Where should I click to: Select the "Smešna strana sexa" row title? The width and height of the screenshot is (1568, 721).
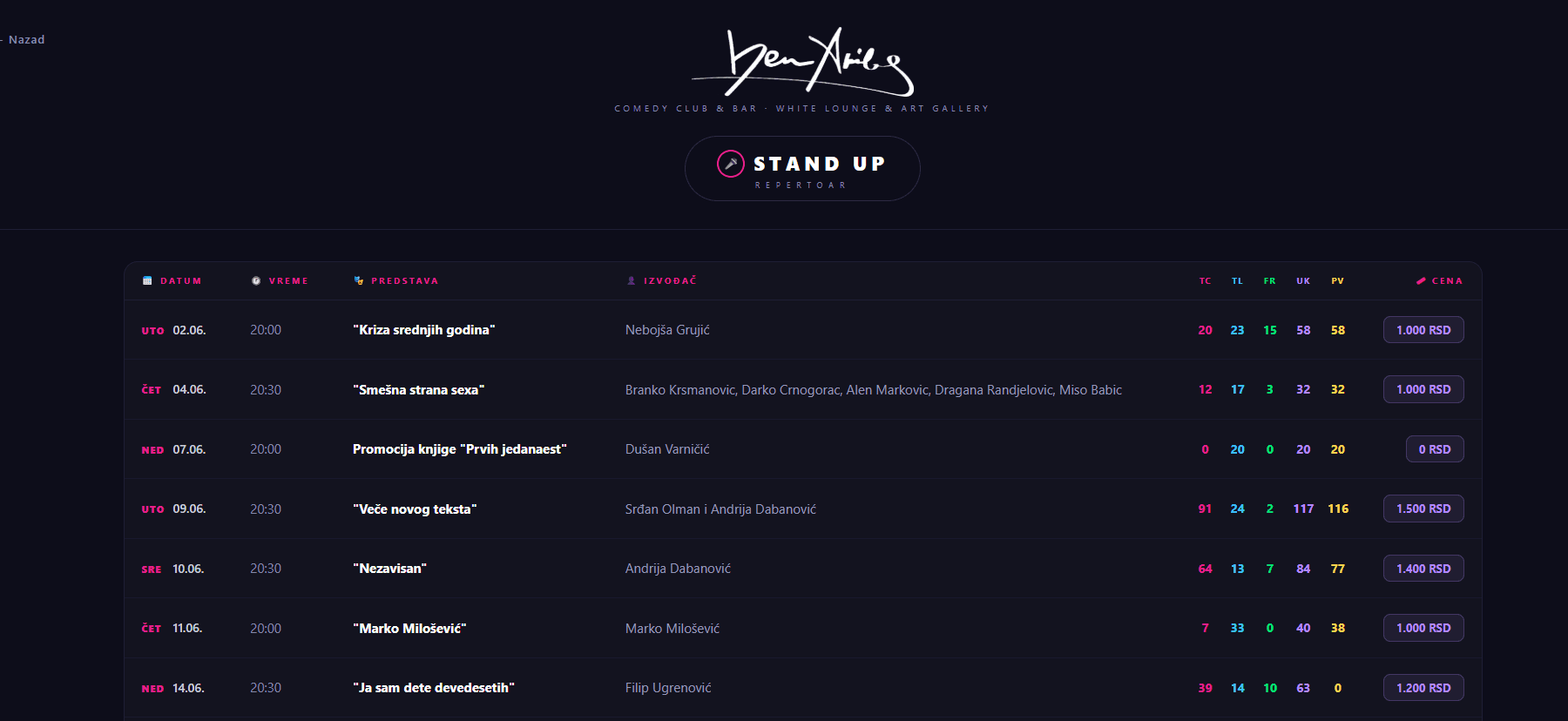(x=419, y=390)
